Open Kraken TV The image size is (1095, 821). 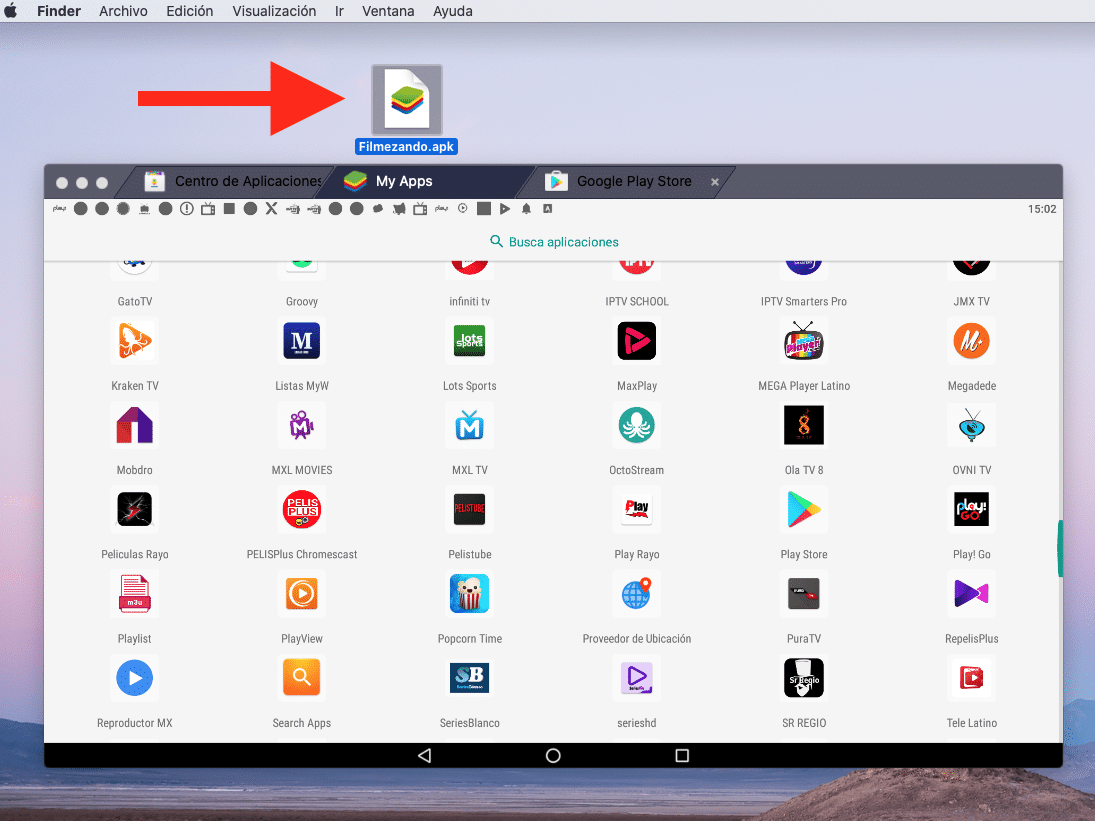coord(134,341)
